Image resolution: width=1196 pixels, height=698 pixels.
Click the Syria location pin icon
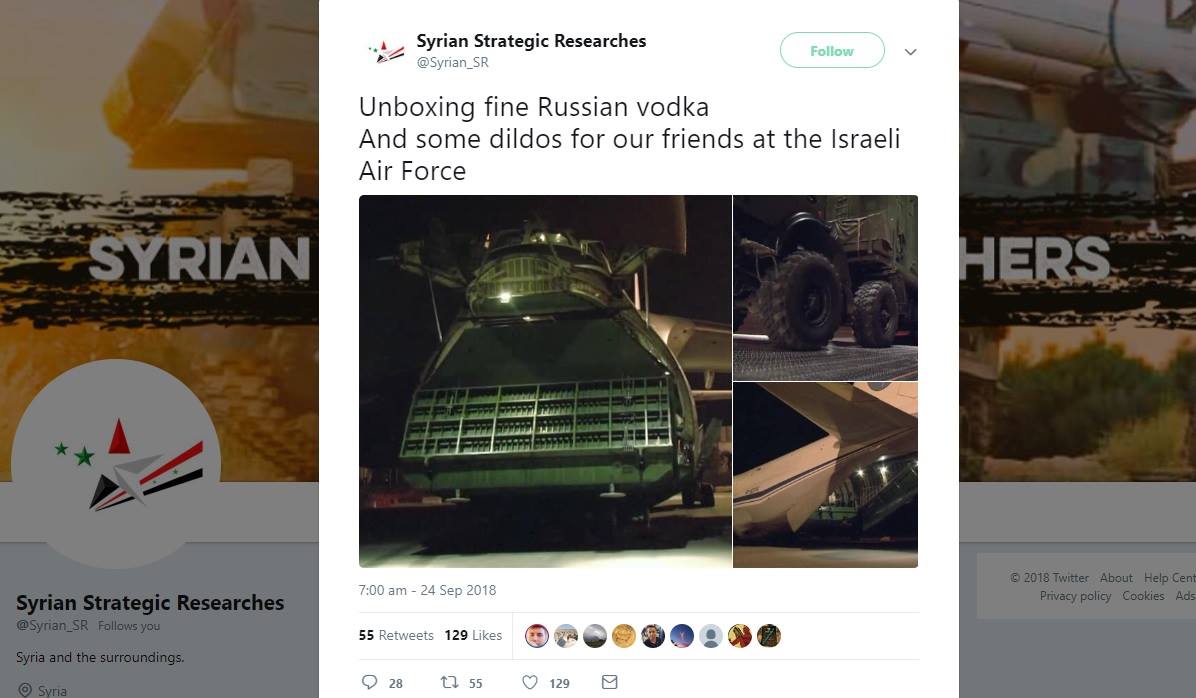click(24, 690)
